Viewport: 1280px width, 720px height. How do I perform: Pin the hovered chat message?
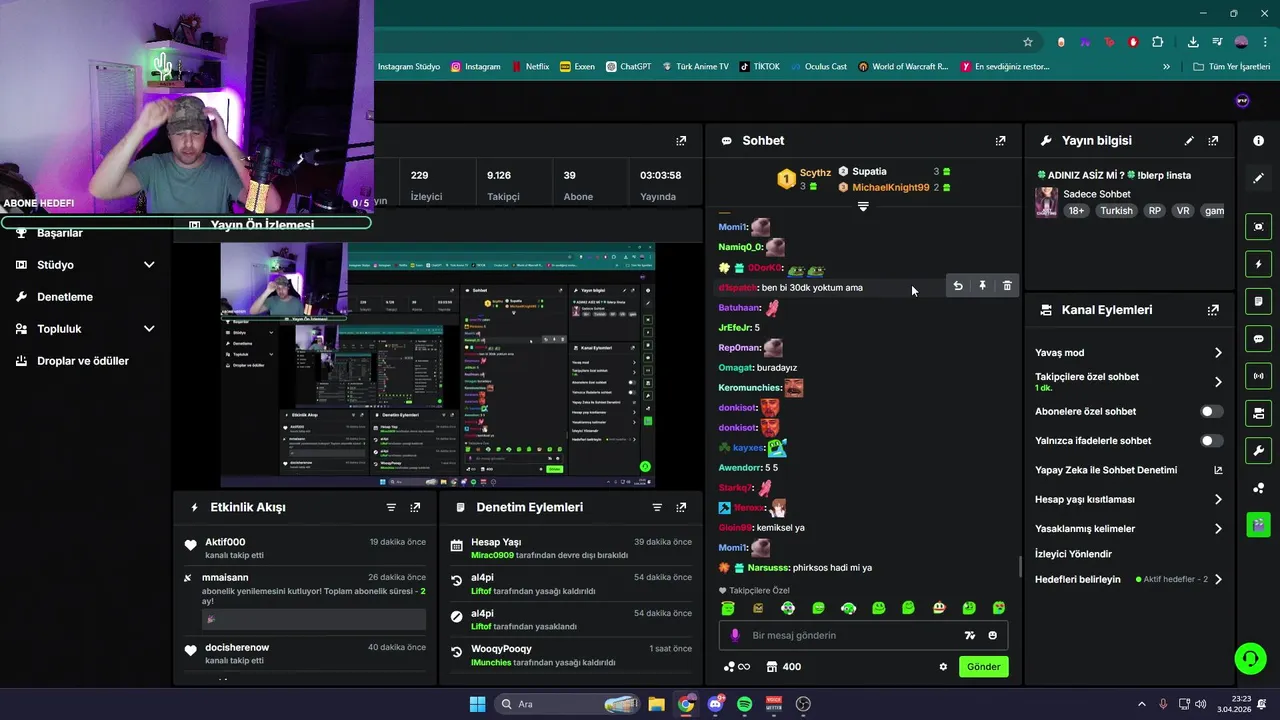982,286
